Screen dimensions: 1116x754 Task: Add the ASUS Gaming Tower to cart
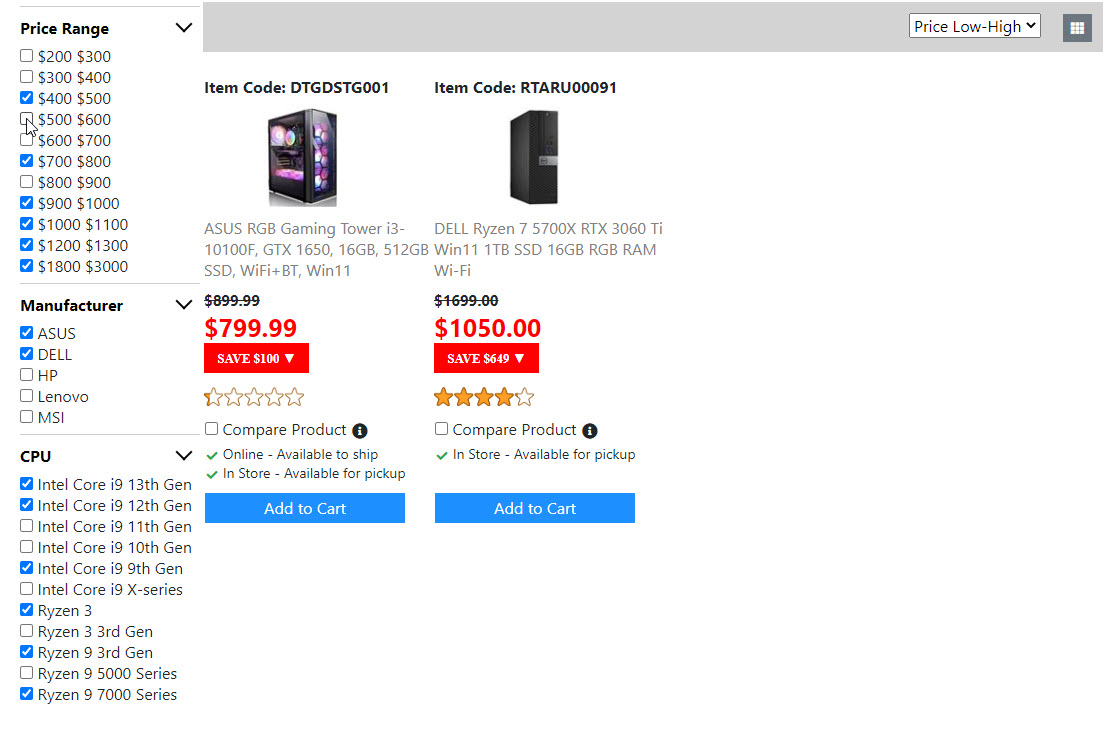point(305,508)
